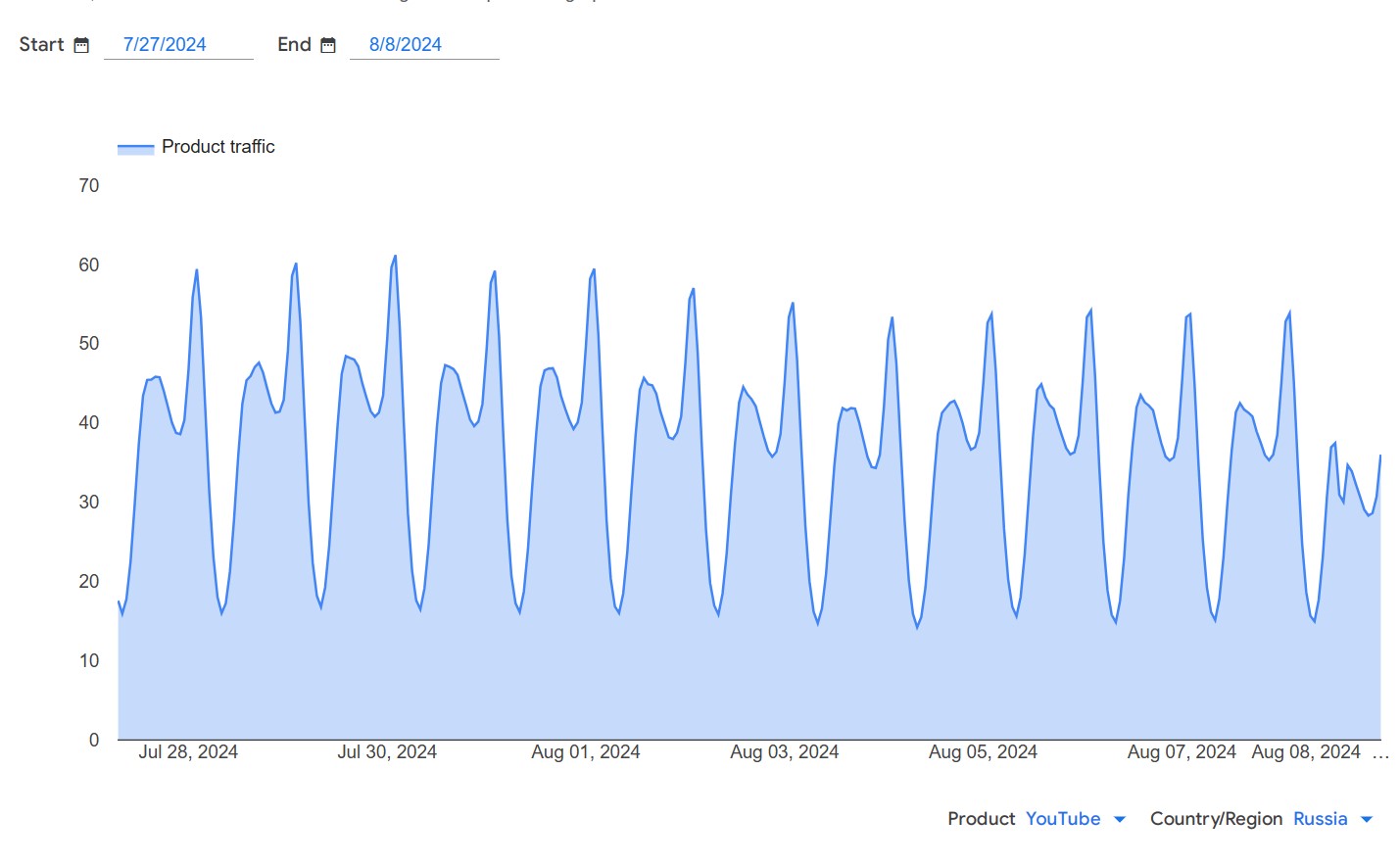Click the dropdown arrow beside Russia
This screenshot has height=866, width=1400.
pos(1367,819)
